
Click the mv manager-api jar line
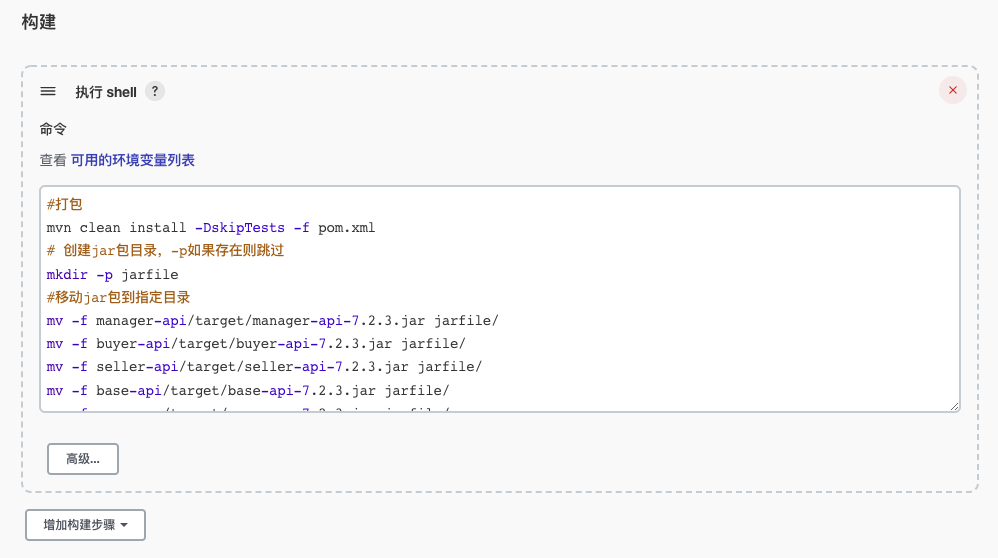pyautogui.click(x=272, y=321)
